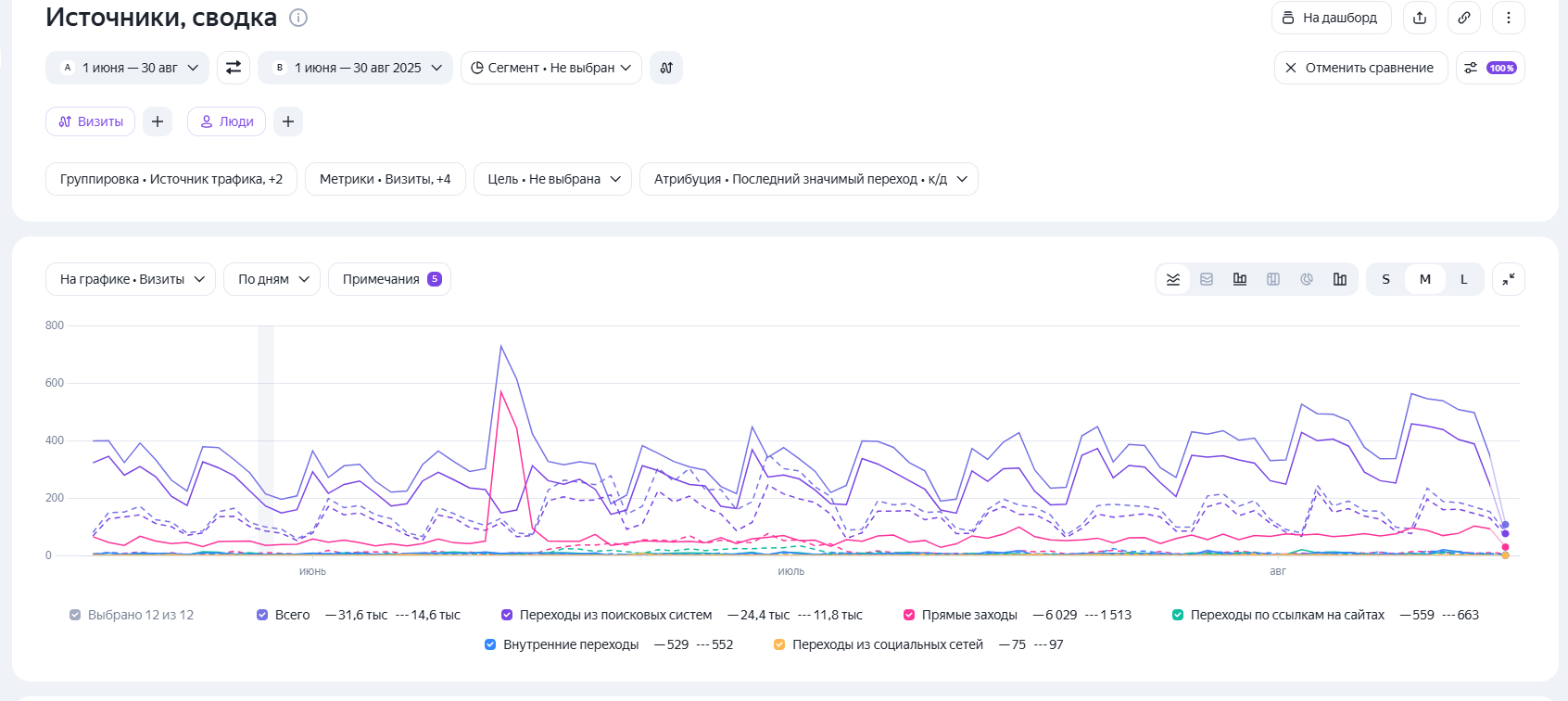Click the "Люди" segment filter chip
Image resolution: width=1568 pixels, height=701 pixels.
(227, 121)
